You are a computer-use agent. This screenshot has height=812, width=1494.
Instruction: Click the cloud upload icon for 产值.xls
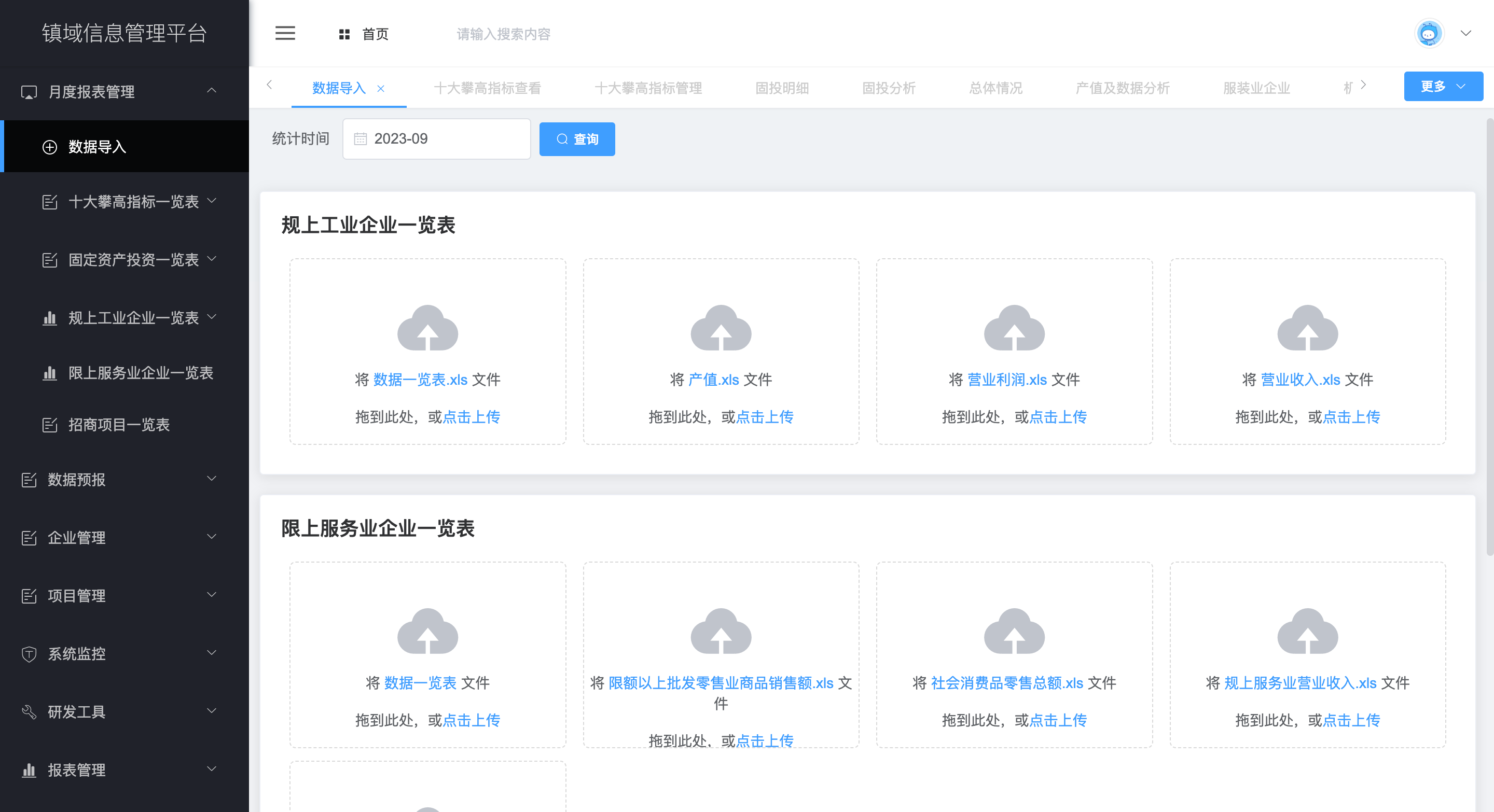(x=721, y=328)
